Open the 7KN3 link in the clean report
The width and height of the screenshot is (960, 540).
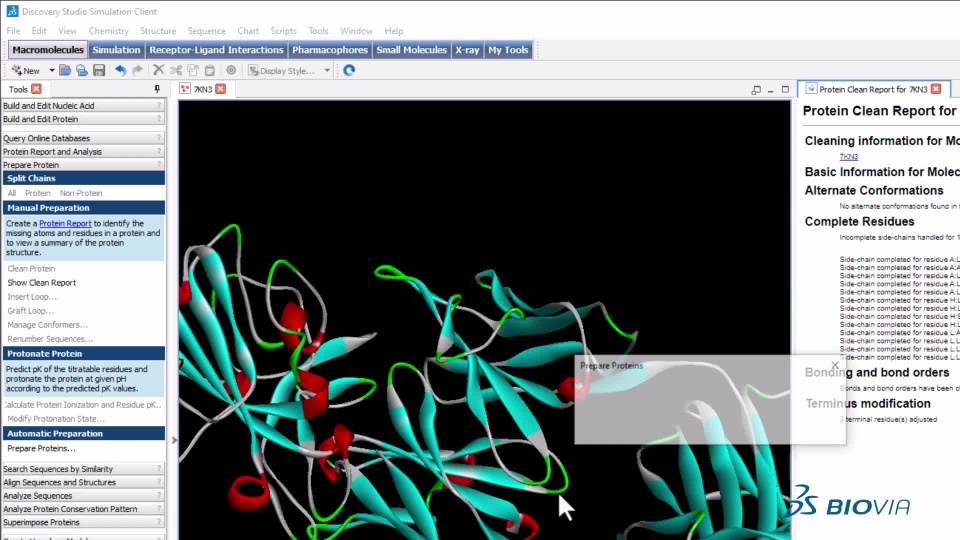849,157
